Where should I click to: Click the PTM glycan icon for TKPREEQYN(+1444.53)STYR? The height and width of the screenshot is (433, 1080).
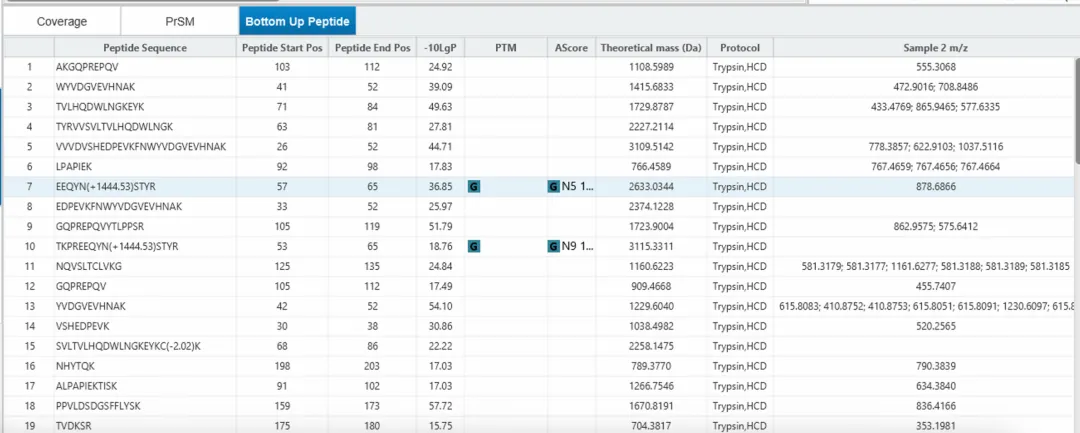(474, 246)
